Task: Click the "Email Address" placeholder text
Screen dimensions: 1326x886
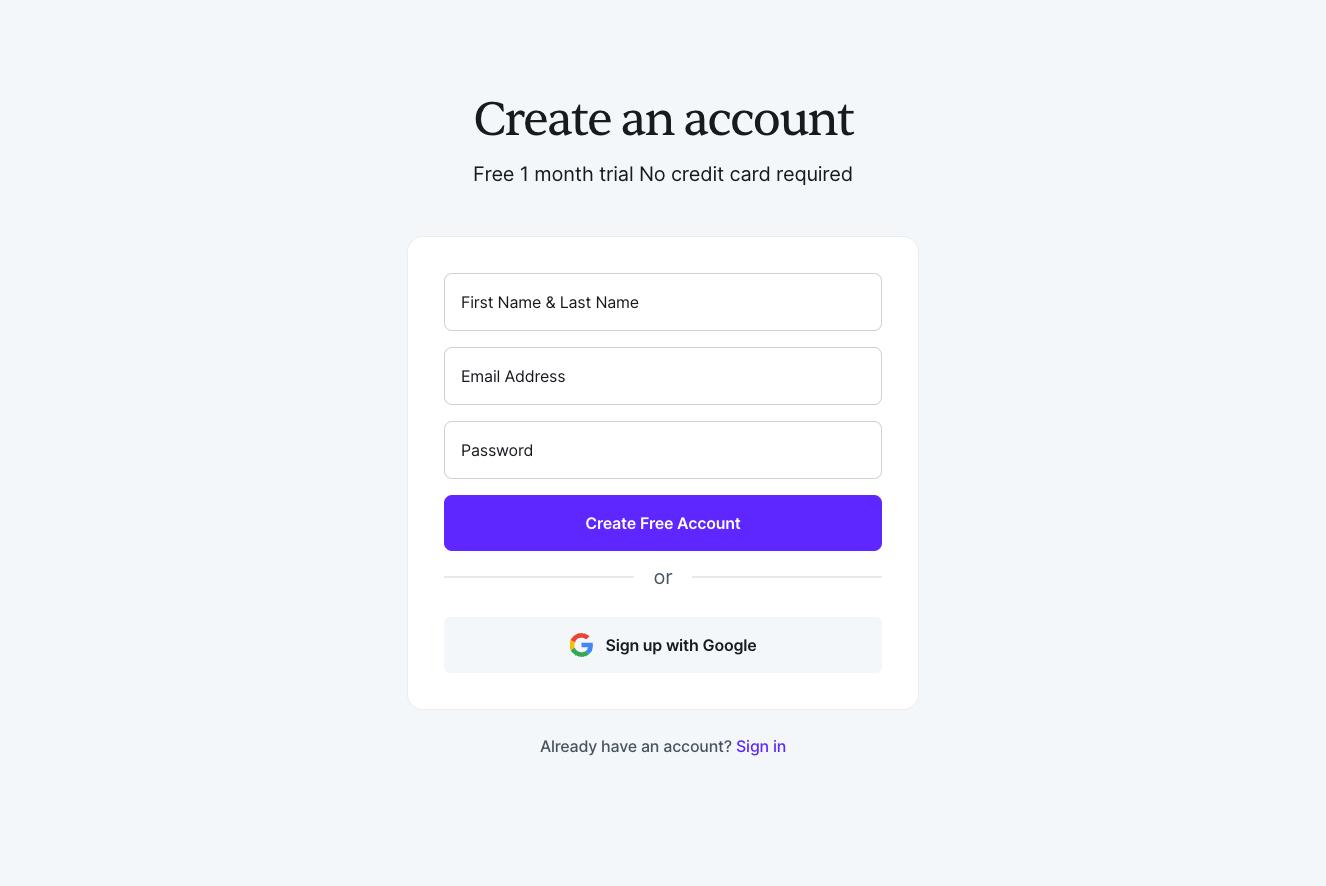Action: click(513, 376)
